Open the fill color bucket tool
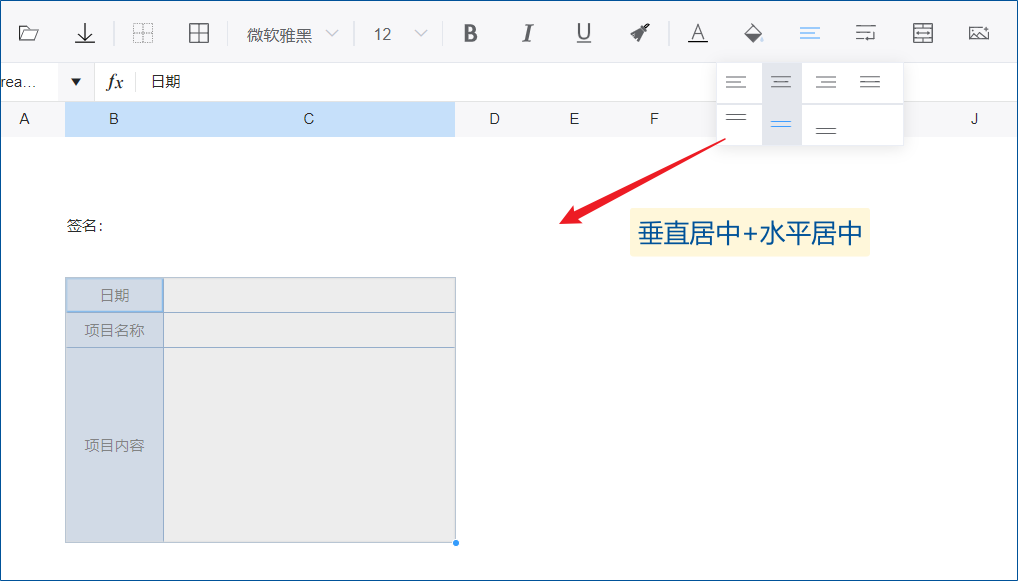 point(753,33)
